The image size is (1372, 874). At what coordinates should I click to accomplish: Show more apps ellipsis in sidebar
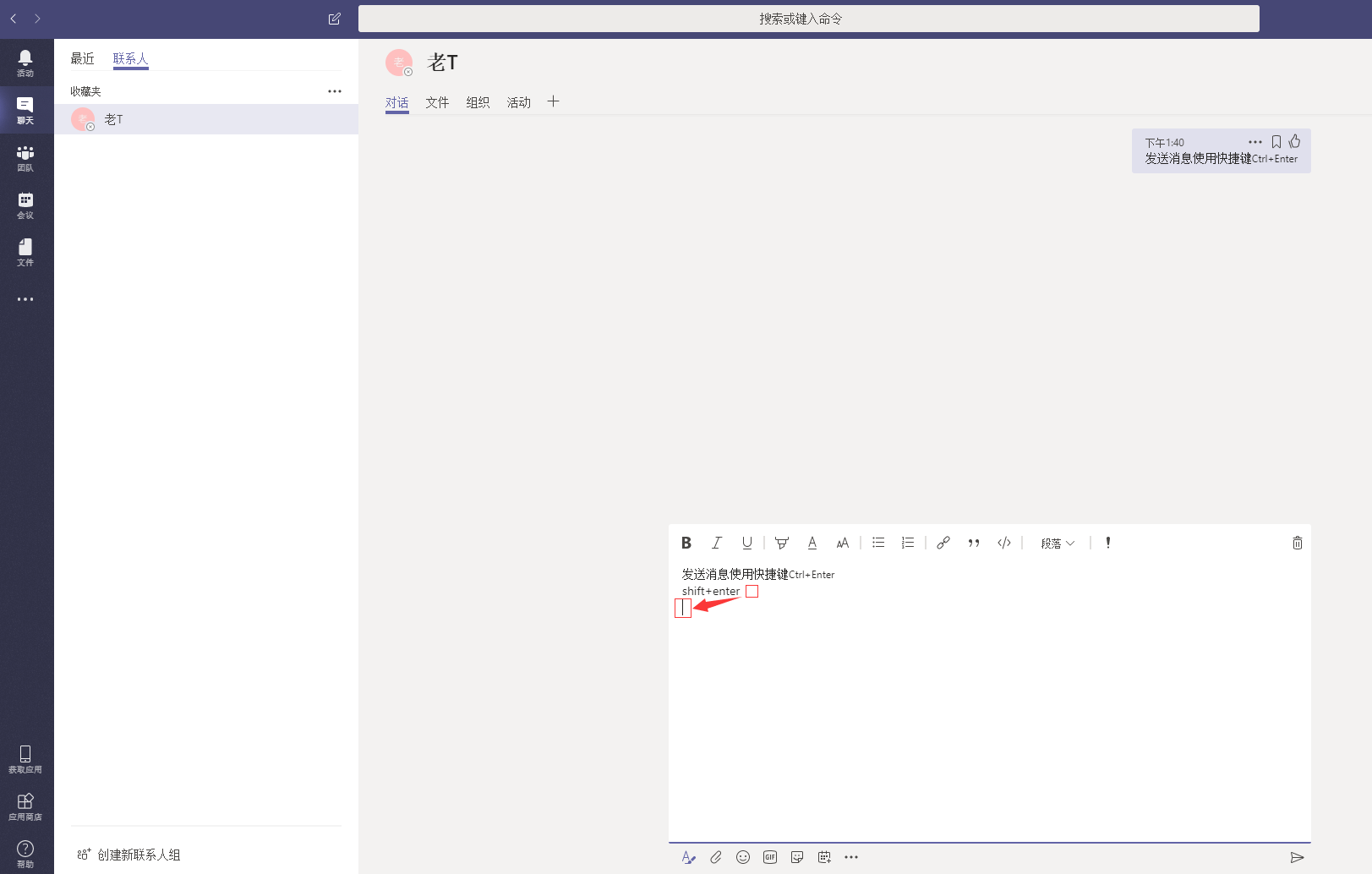[25, 299]
